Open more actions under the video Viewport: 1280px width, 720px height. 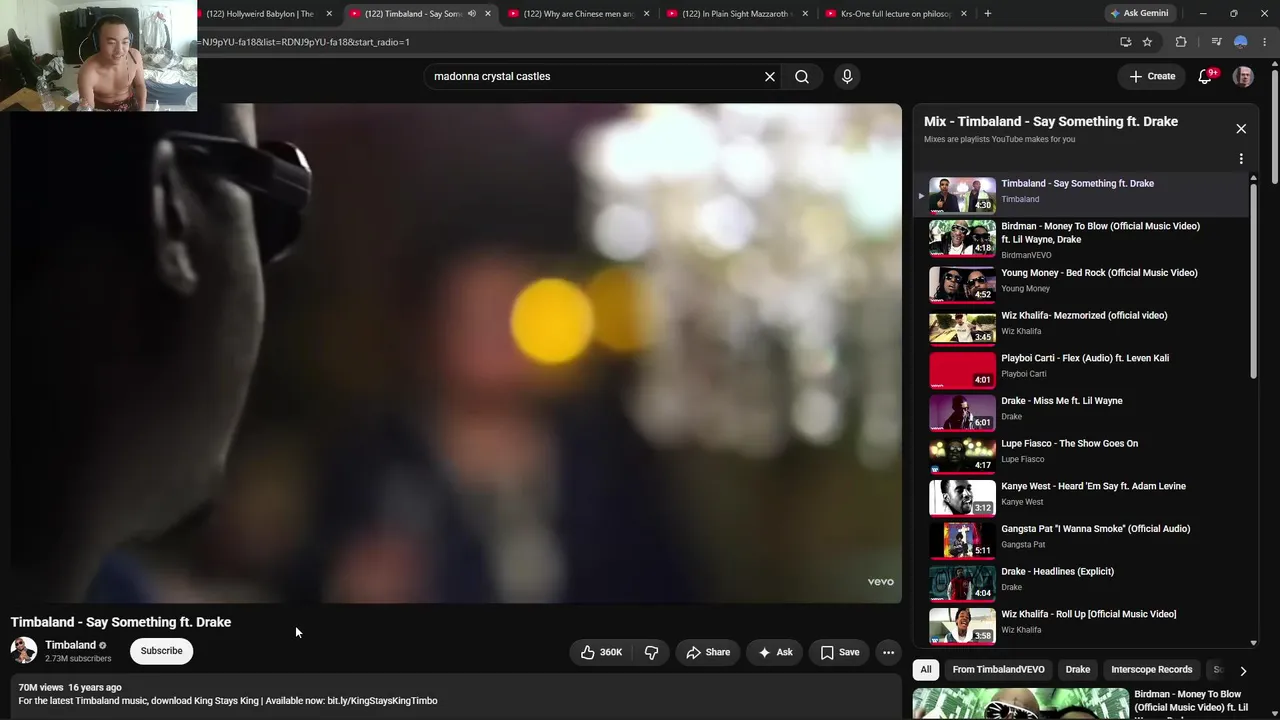click(888, 652)
